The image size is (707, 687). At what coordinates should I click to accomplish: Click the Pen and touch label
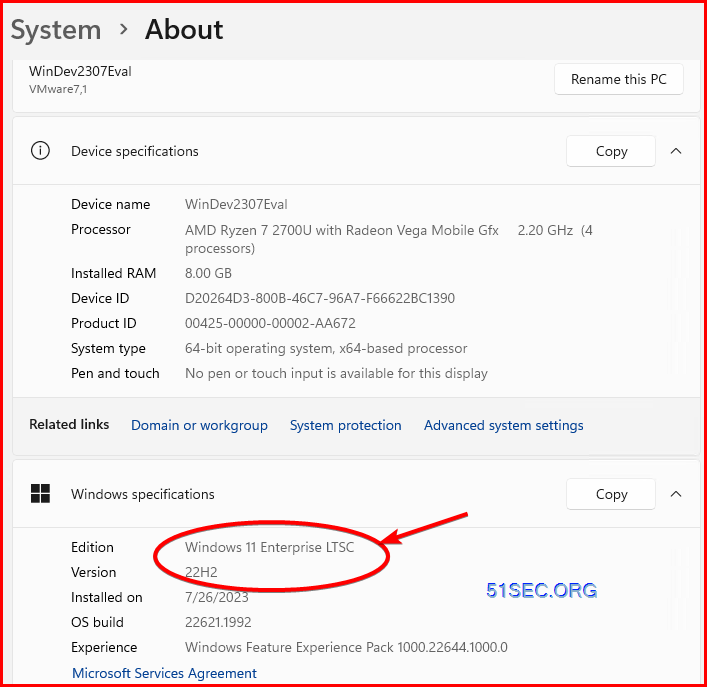(x=115, y=373)
